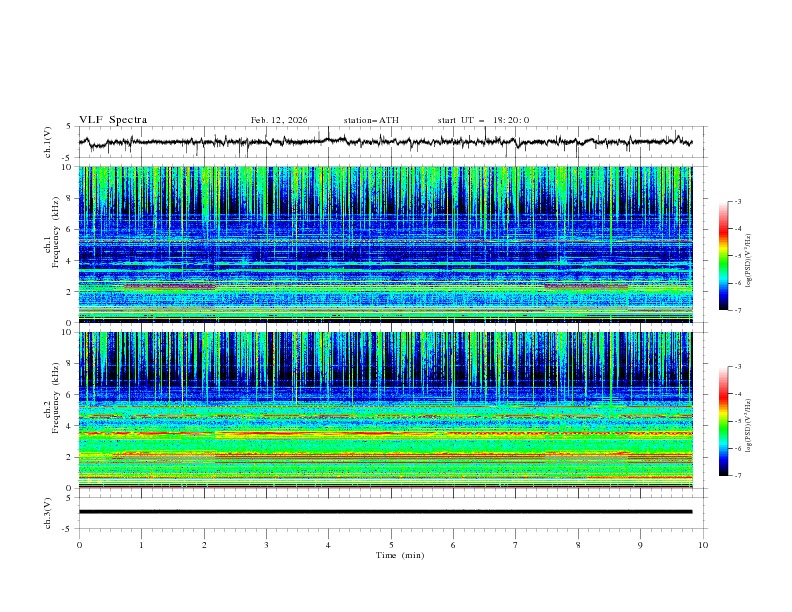This screenshot has height=612, width=792.
Task: Click the 'Time (min)' axis label
Action: coord(400,555)
